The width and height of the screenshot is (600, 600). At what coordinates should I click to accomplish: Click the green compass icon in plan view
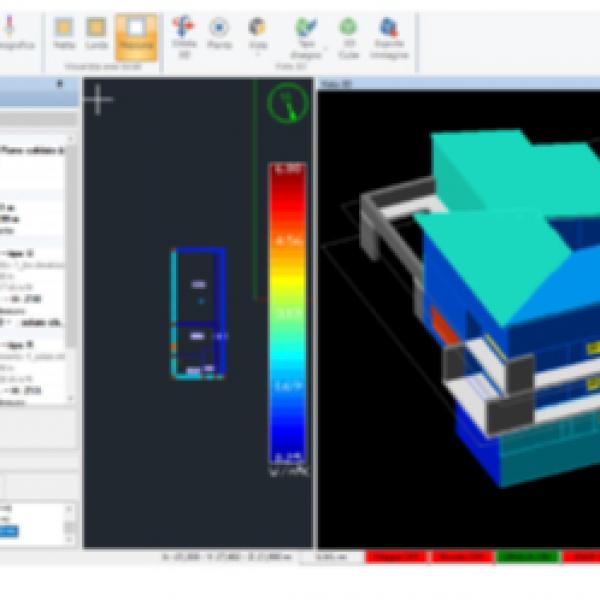287,103
